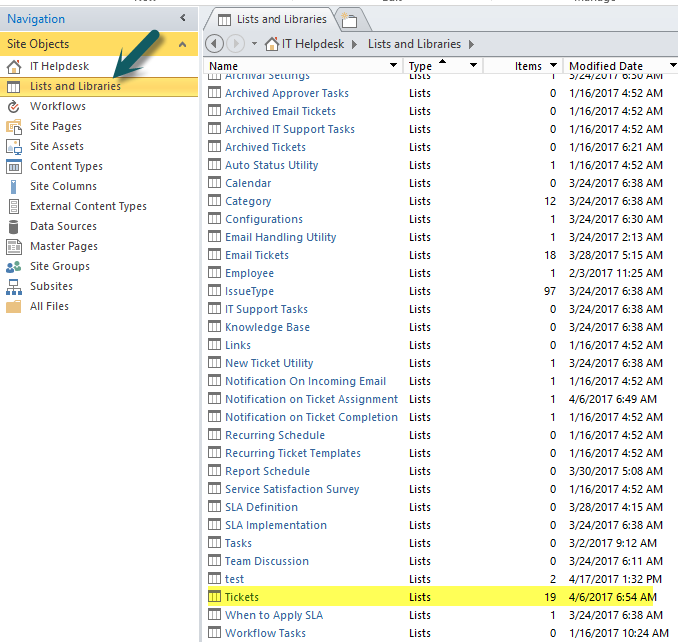The height and width of the screenshot is (642, 678).
Task: Collapse the Navigation pane with the chevron
Action: point(183,18)
